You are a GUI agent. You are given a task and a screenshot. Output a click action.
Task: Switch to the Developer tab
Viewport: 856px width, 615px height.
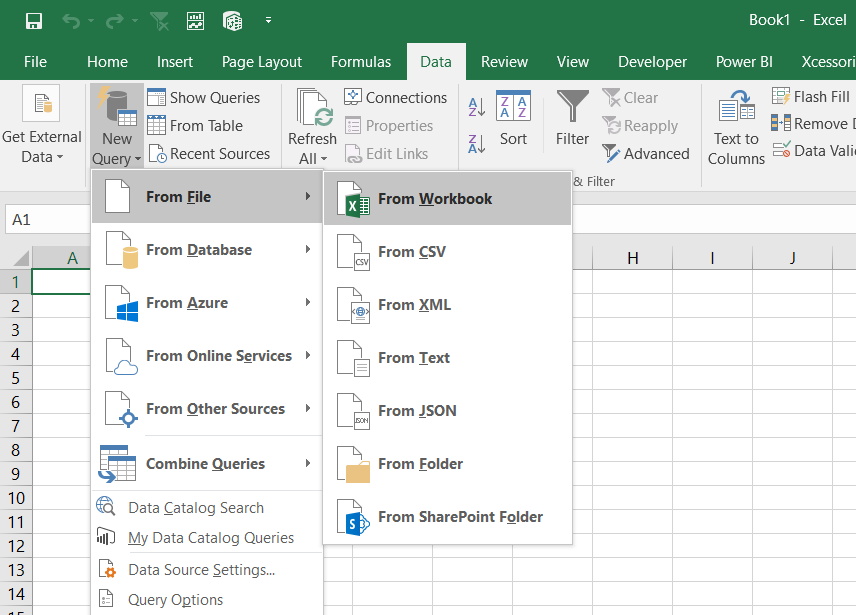click(x=652, y=62)
